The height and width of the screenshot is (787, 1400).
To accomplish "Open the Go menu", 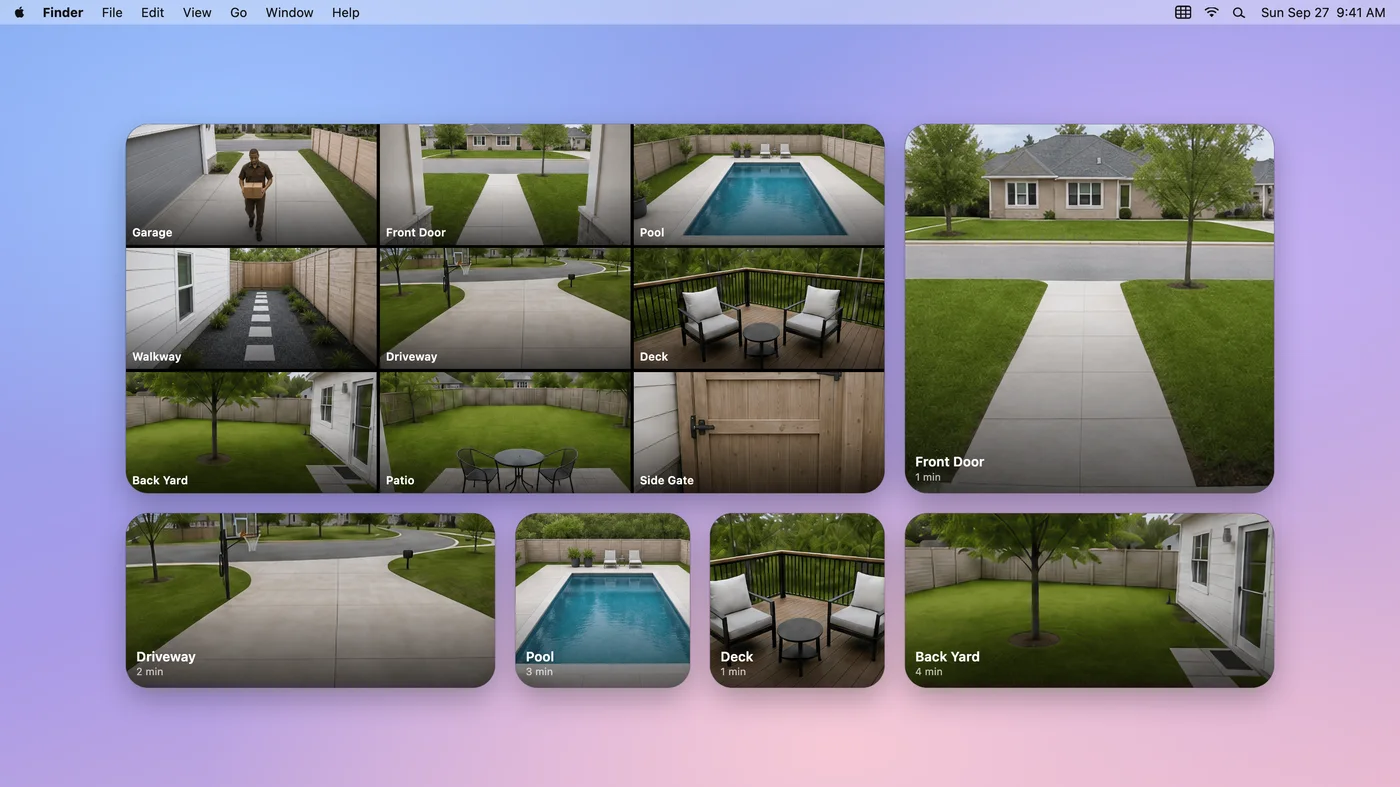I will click(x=239, y=12).
